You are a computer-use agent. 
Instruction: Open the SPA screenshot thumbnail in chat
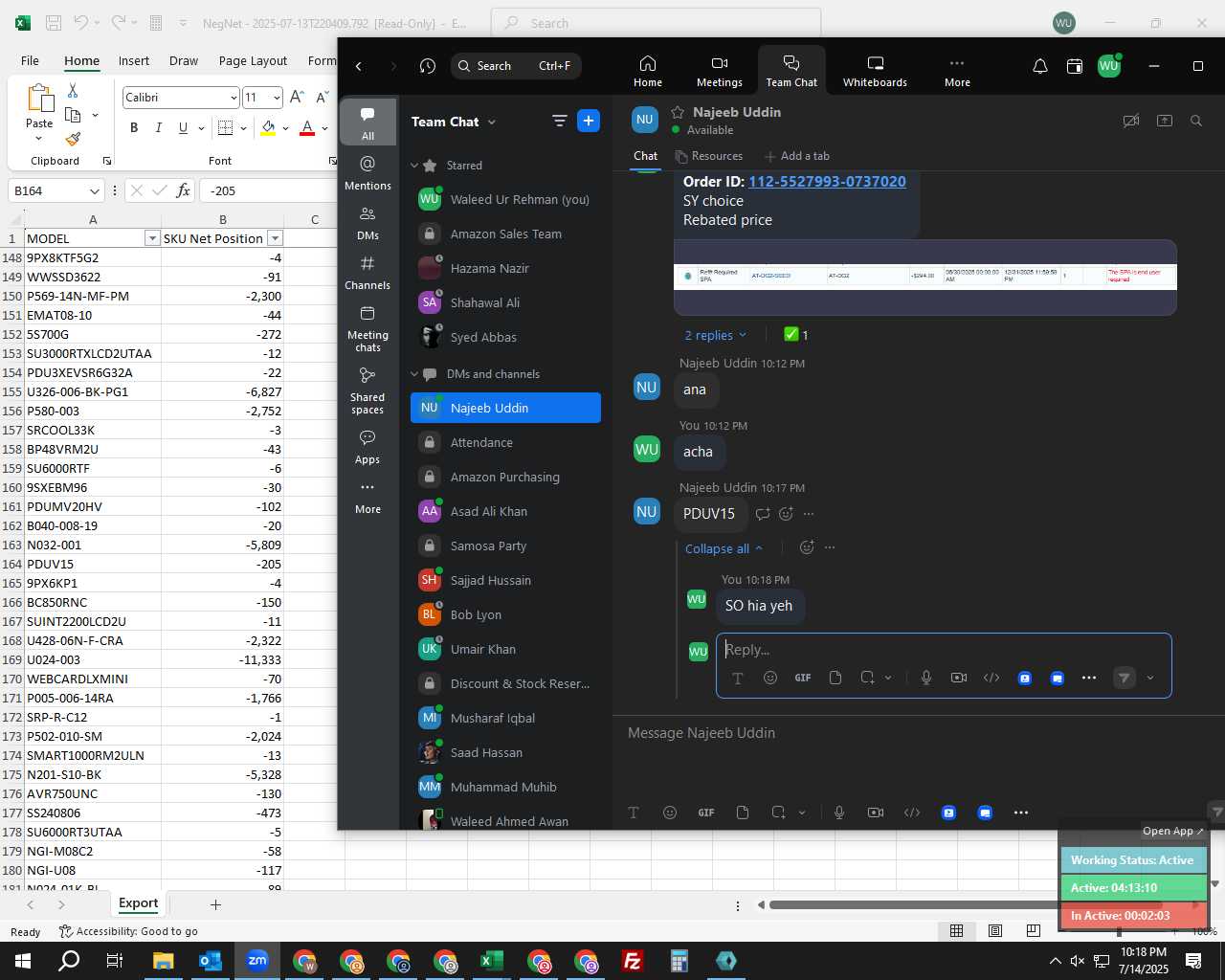click(925, 277)
